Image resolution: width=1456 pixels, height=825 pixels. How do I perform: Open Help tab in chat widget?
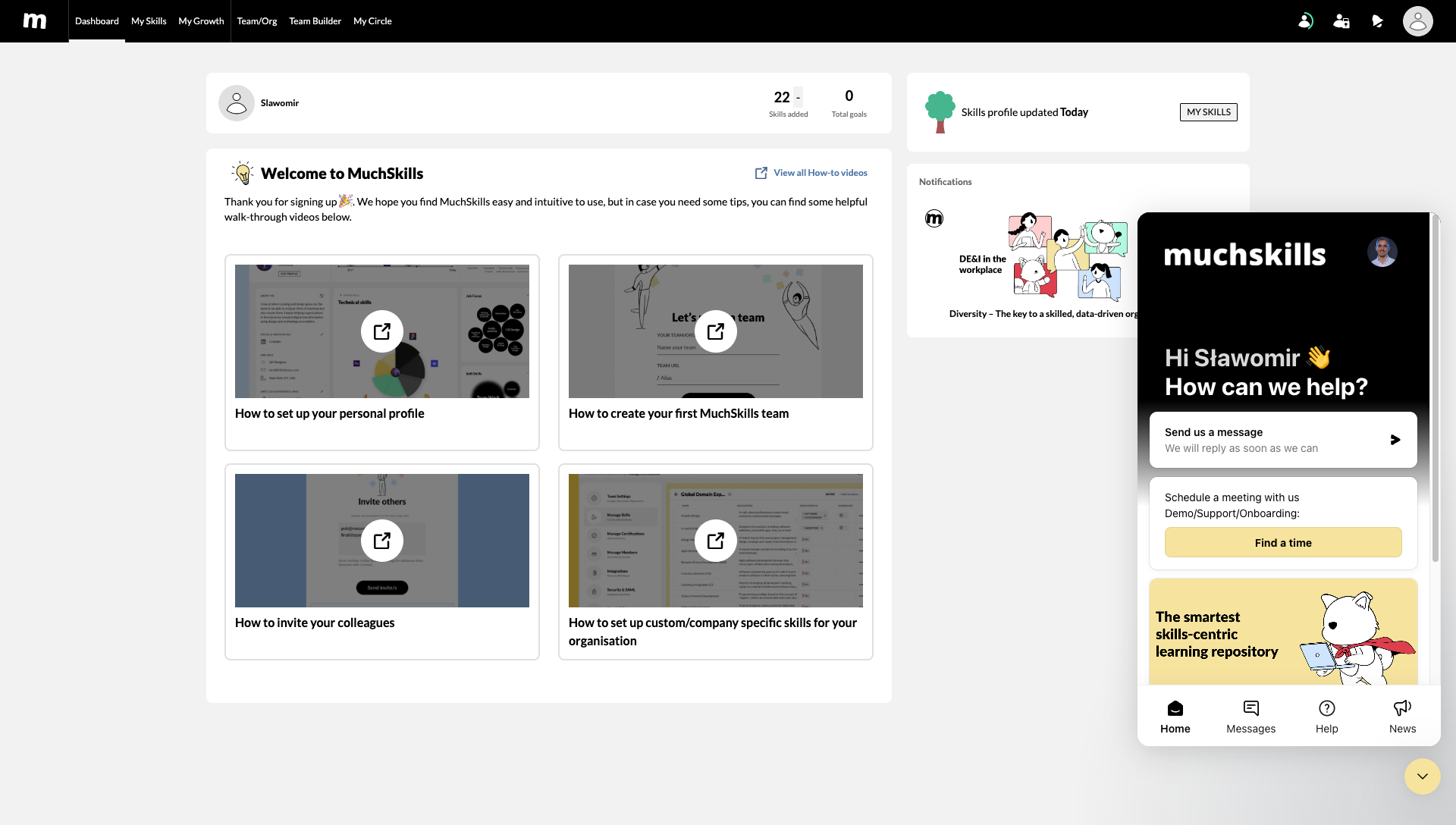tap(1326, 717)
